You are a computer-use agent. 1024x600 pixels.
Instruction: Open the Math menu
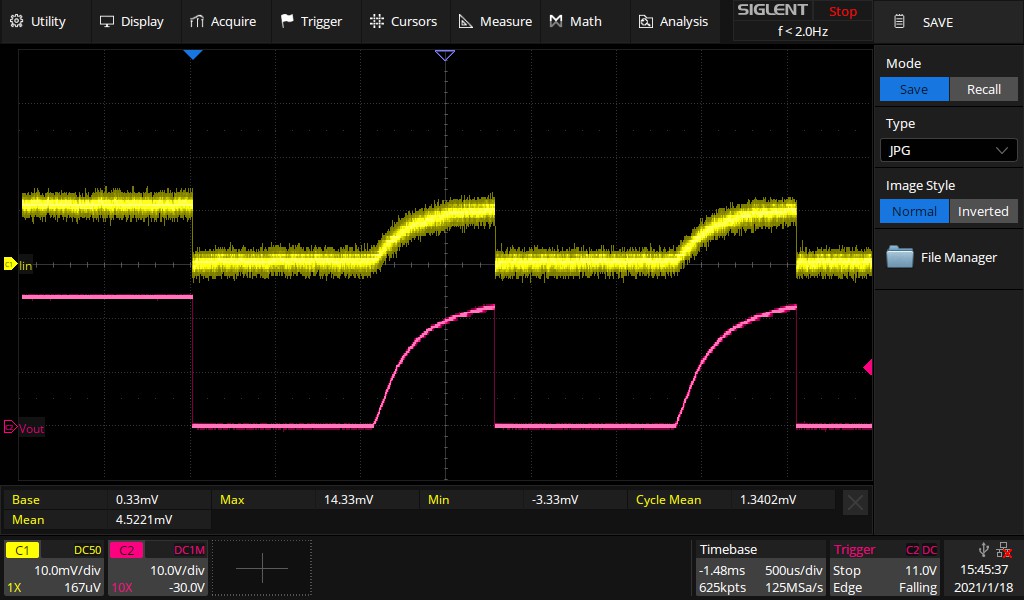pyautogui.click(x=575, y=22)
